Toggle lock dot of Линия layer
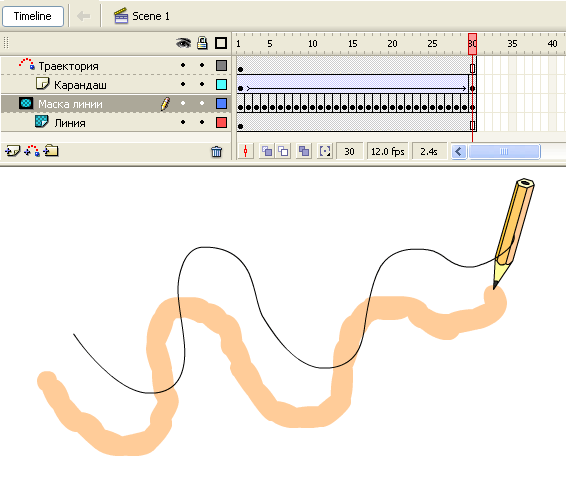 202,122
